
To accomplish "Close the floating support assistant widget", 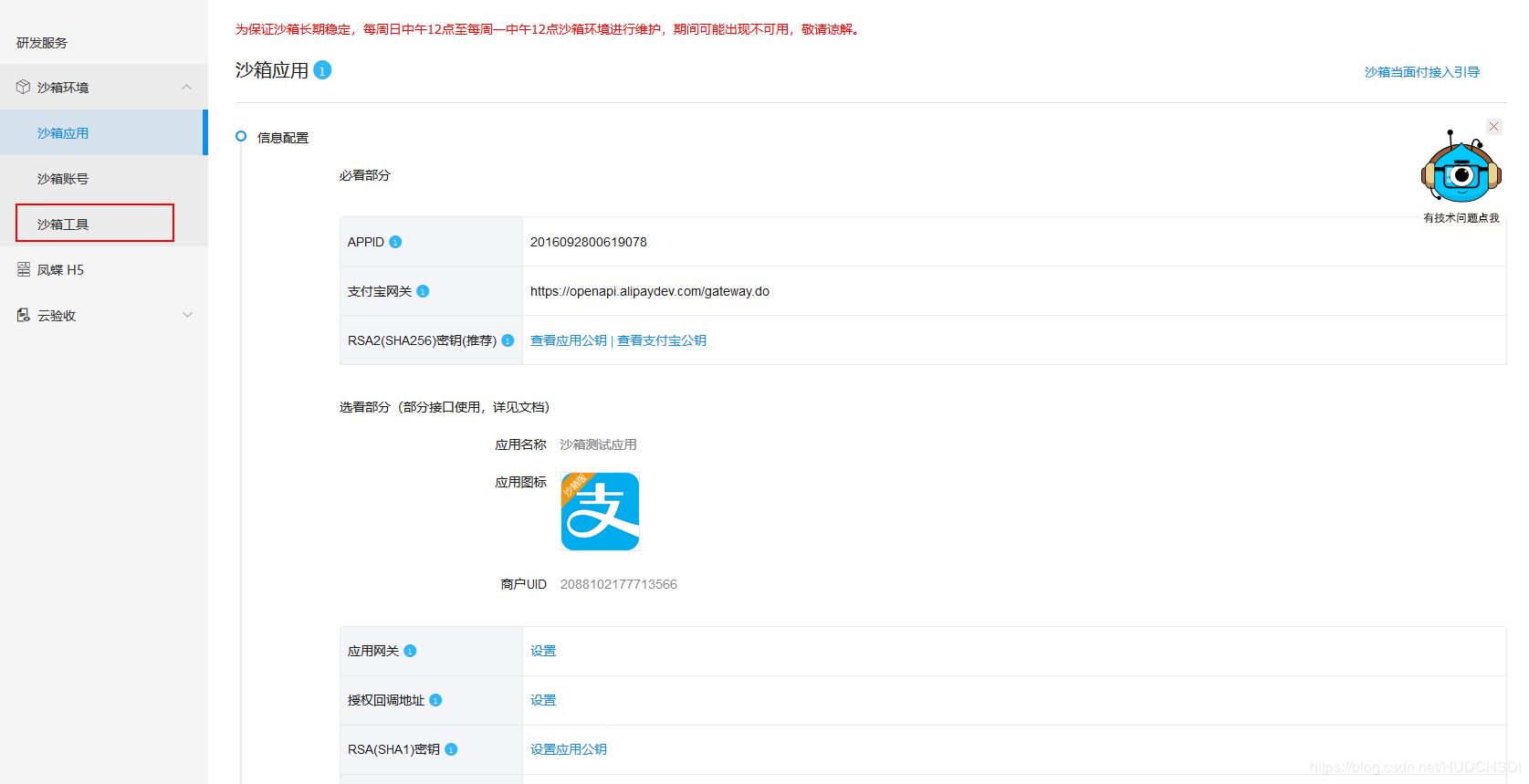I will coord(1493,127).
